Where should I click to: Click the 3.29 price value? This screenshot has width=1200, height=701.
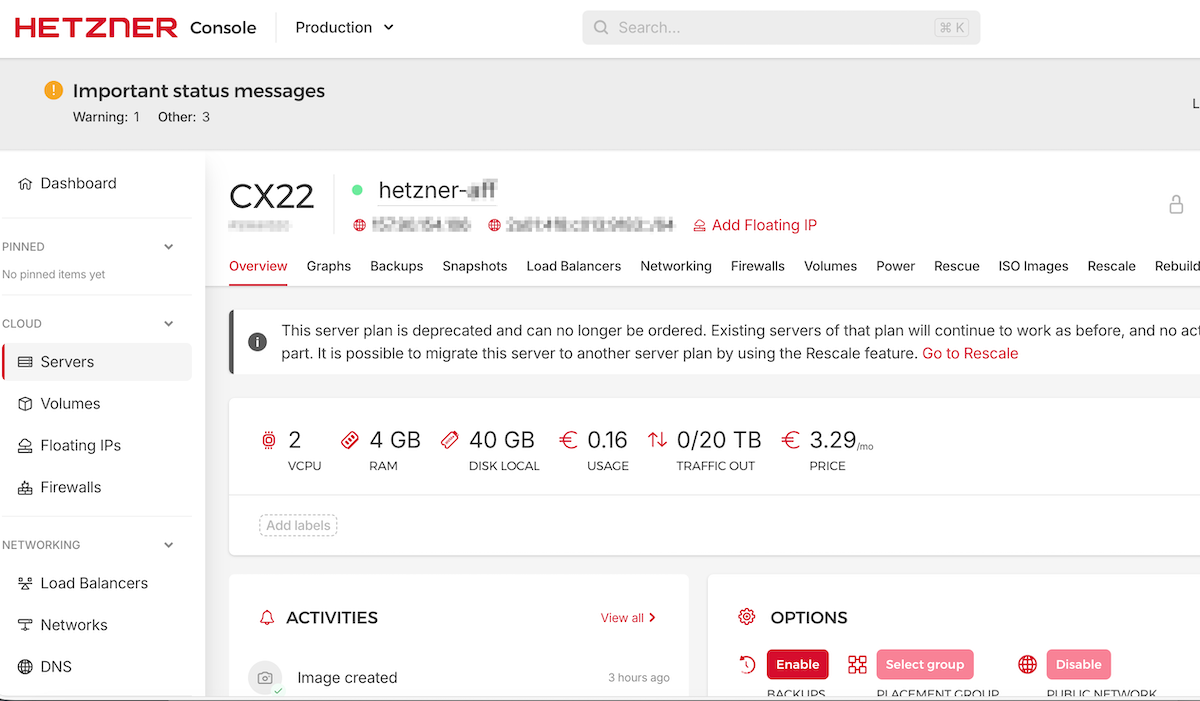833,440
